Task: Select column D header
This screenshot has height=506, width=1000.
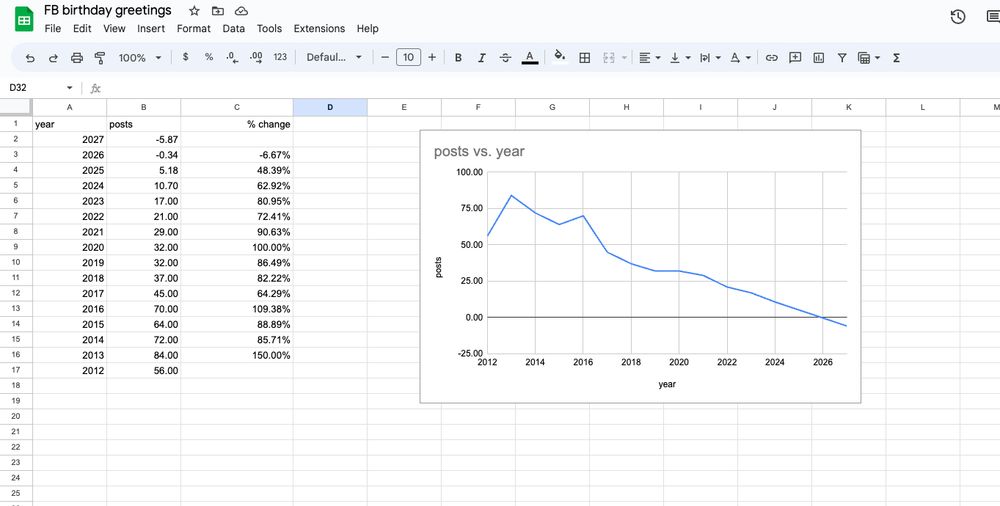Action: click(x=330, y=107)
